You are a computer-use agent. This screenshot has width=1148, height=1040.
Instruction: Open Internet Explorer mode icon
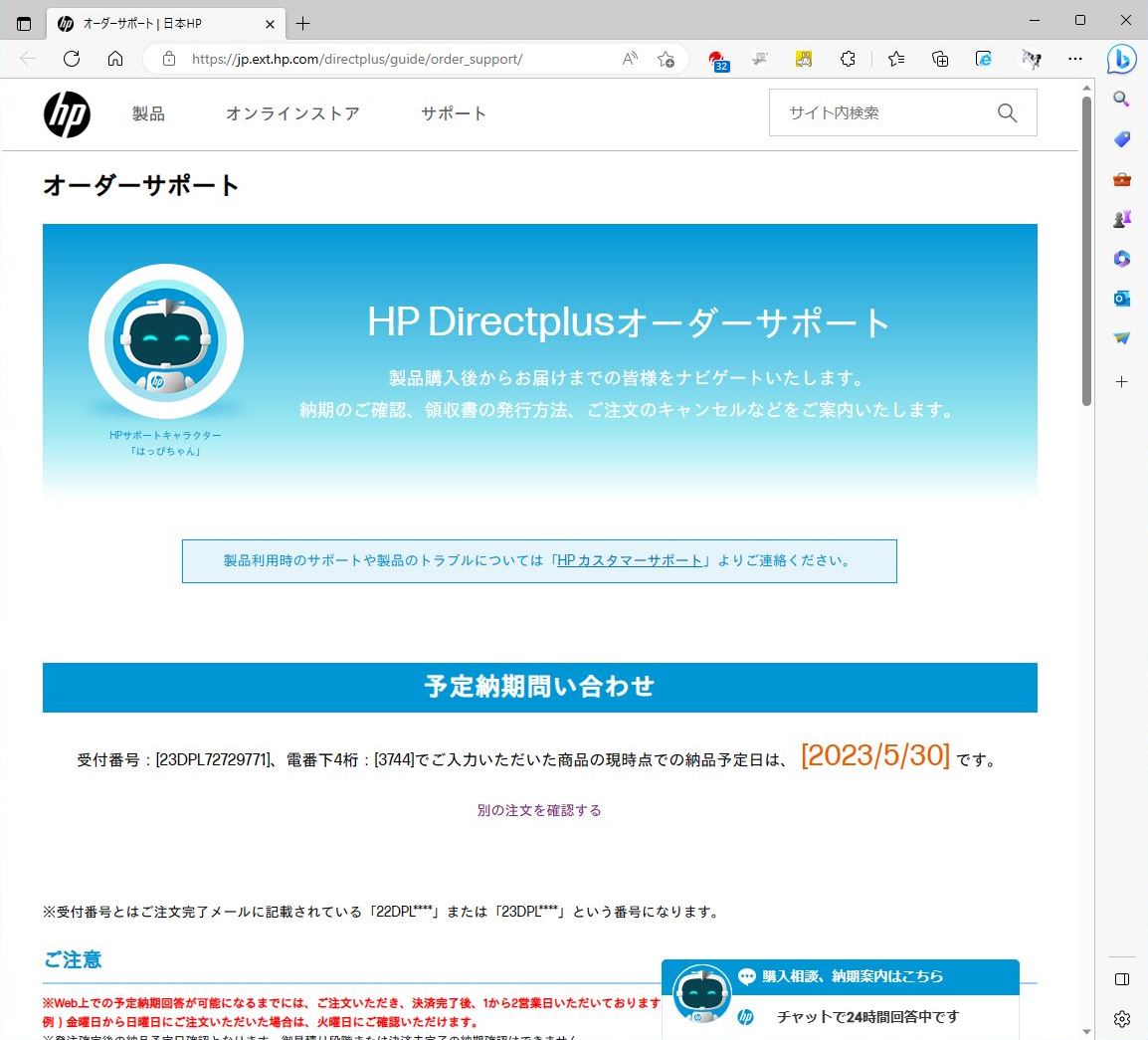(984, 59)
